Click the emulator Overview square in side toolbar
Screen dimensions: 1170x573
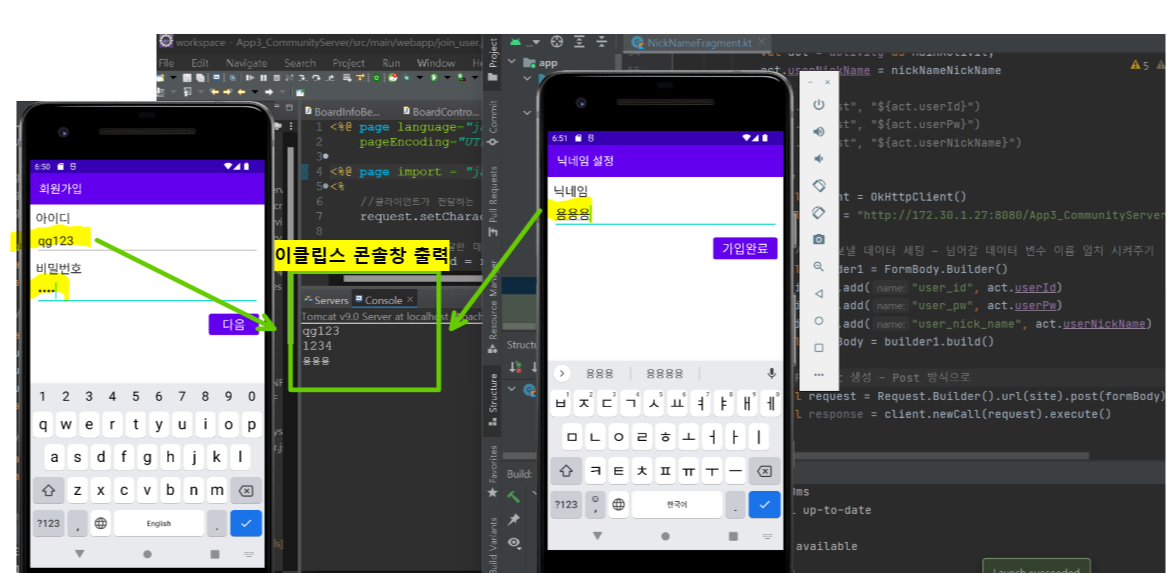[x=819, y=347]
